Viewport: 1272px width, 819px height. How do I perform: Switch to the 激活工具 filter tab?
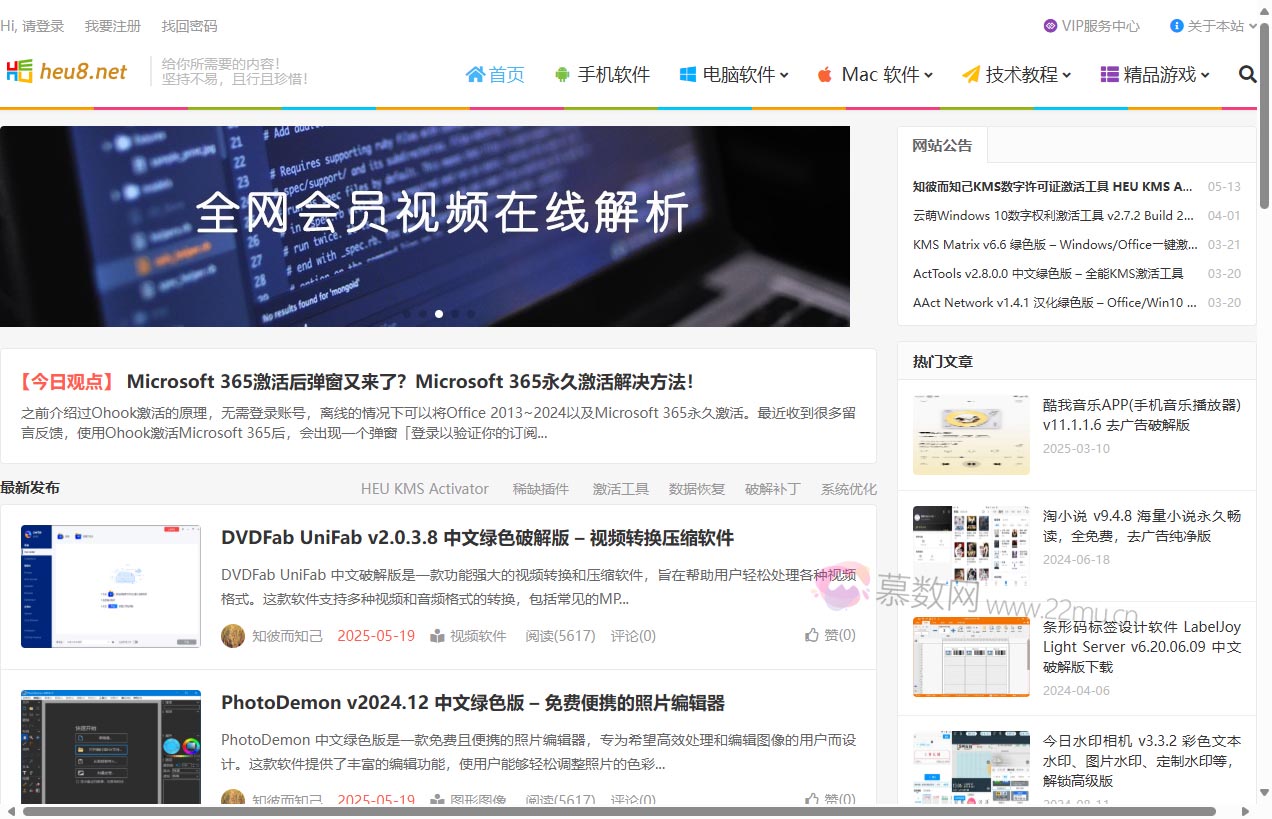click(620, 489)
